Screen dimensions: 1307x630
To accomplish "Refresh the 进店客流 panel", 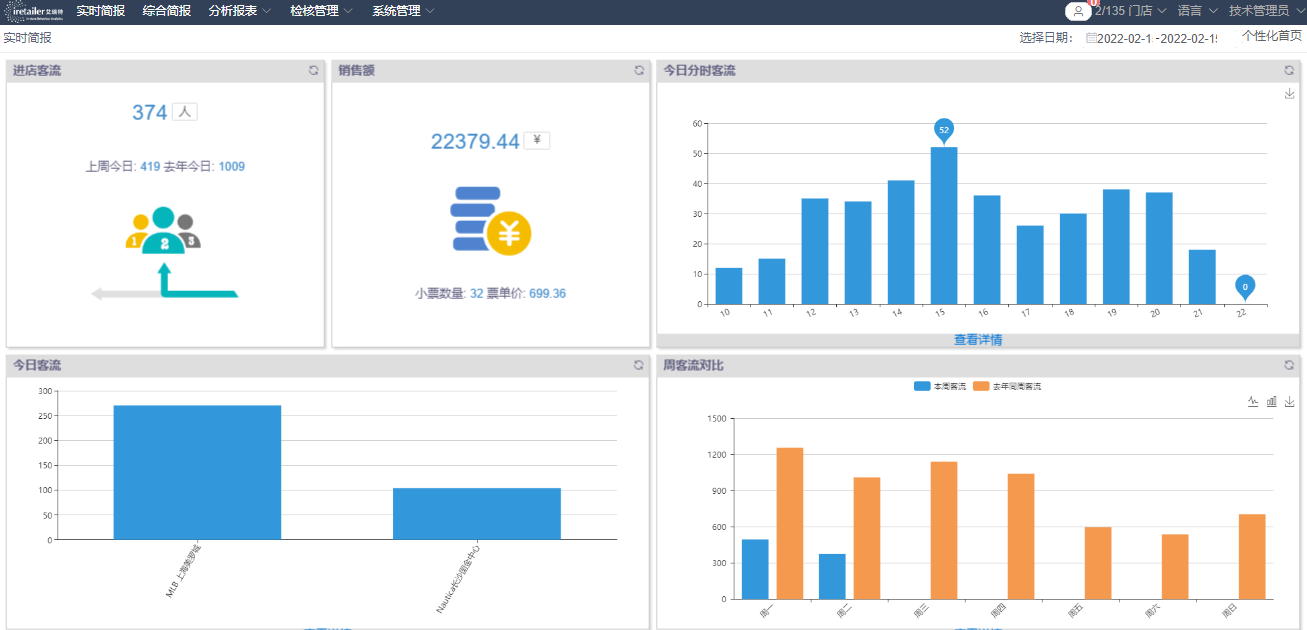I will [313, 71].
